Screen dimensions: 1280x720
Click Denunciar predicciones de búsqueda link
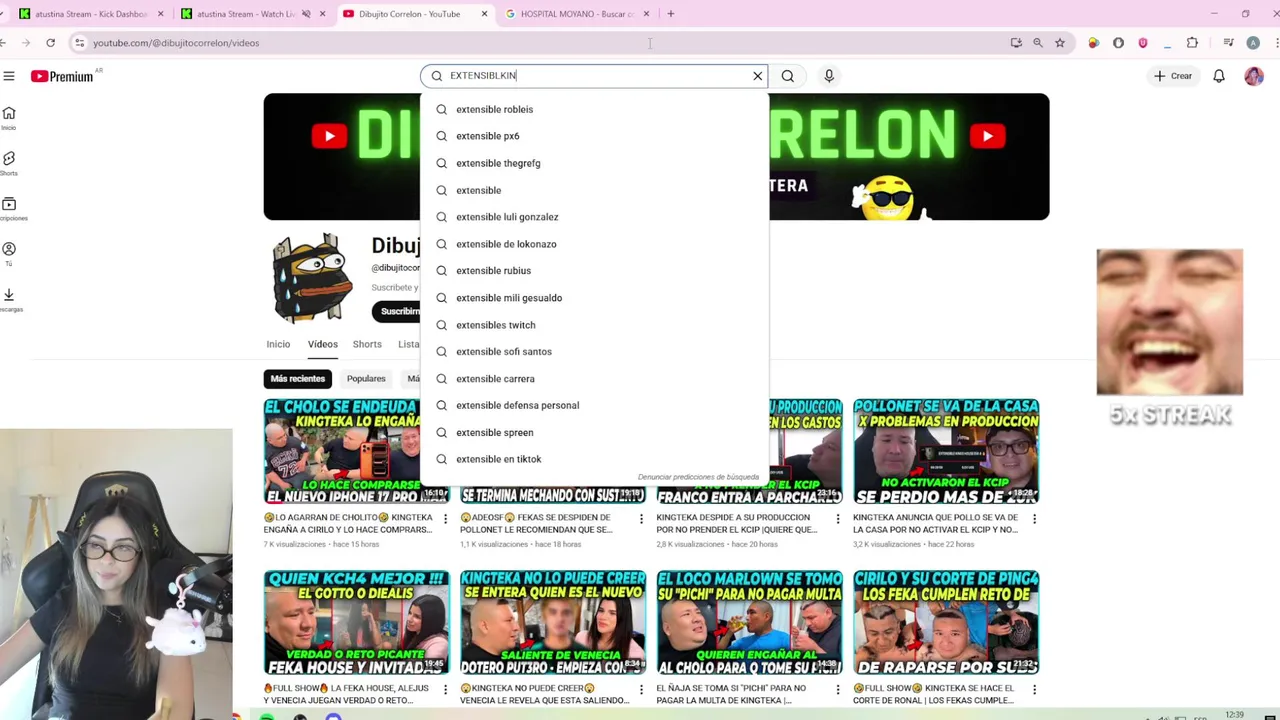point(698,478)
